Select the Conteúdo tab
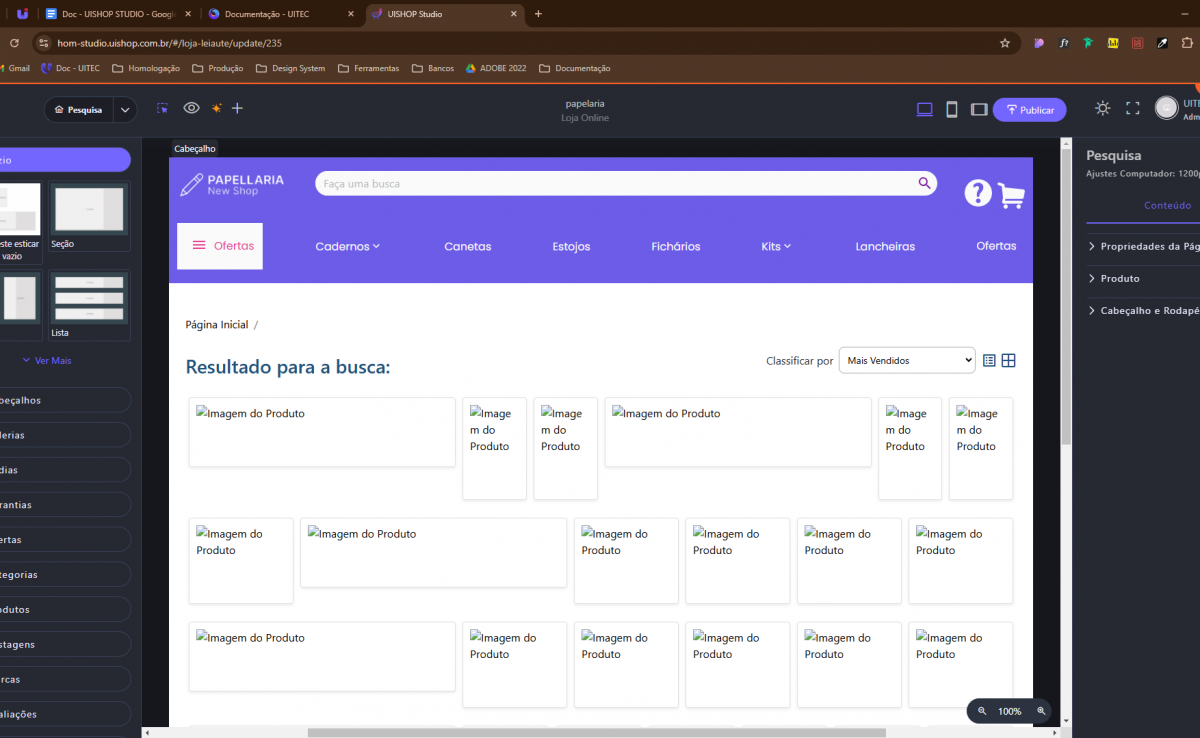This screenshot has width=1200, height=738. (1167, 205)
